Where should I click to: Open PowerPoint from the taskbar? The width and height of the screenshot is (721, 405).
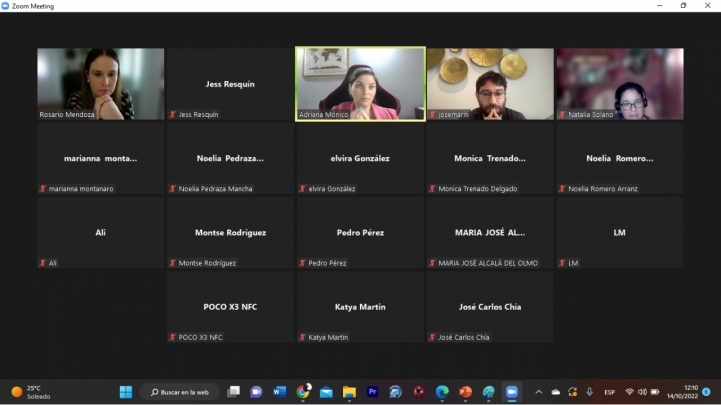465,392
